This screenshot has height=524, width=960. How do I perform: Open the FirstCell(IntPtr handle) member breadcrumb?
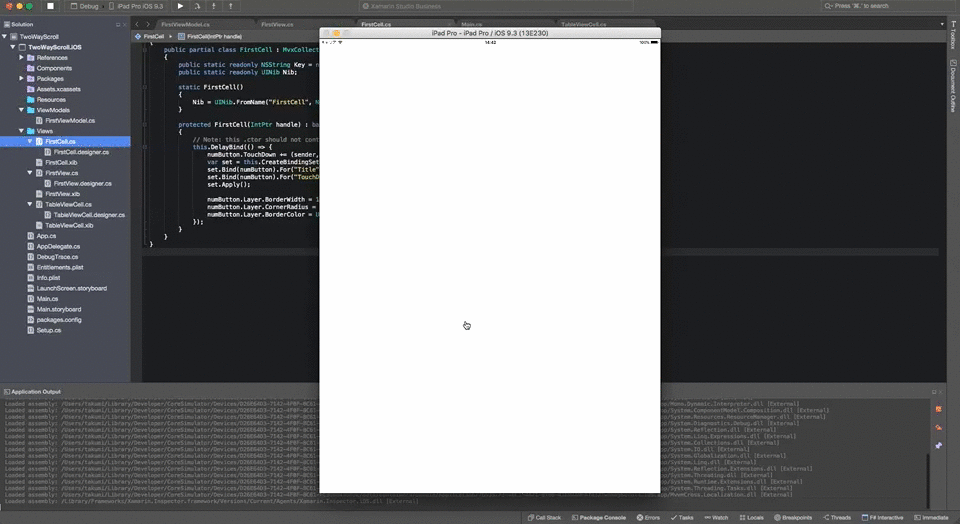210,37
